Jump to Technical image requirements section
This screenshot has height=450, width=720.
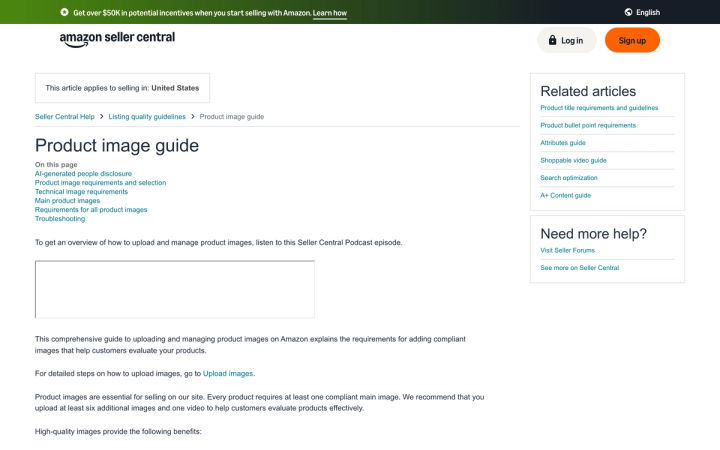[81, 191]
